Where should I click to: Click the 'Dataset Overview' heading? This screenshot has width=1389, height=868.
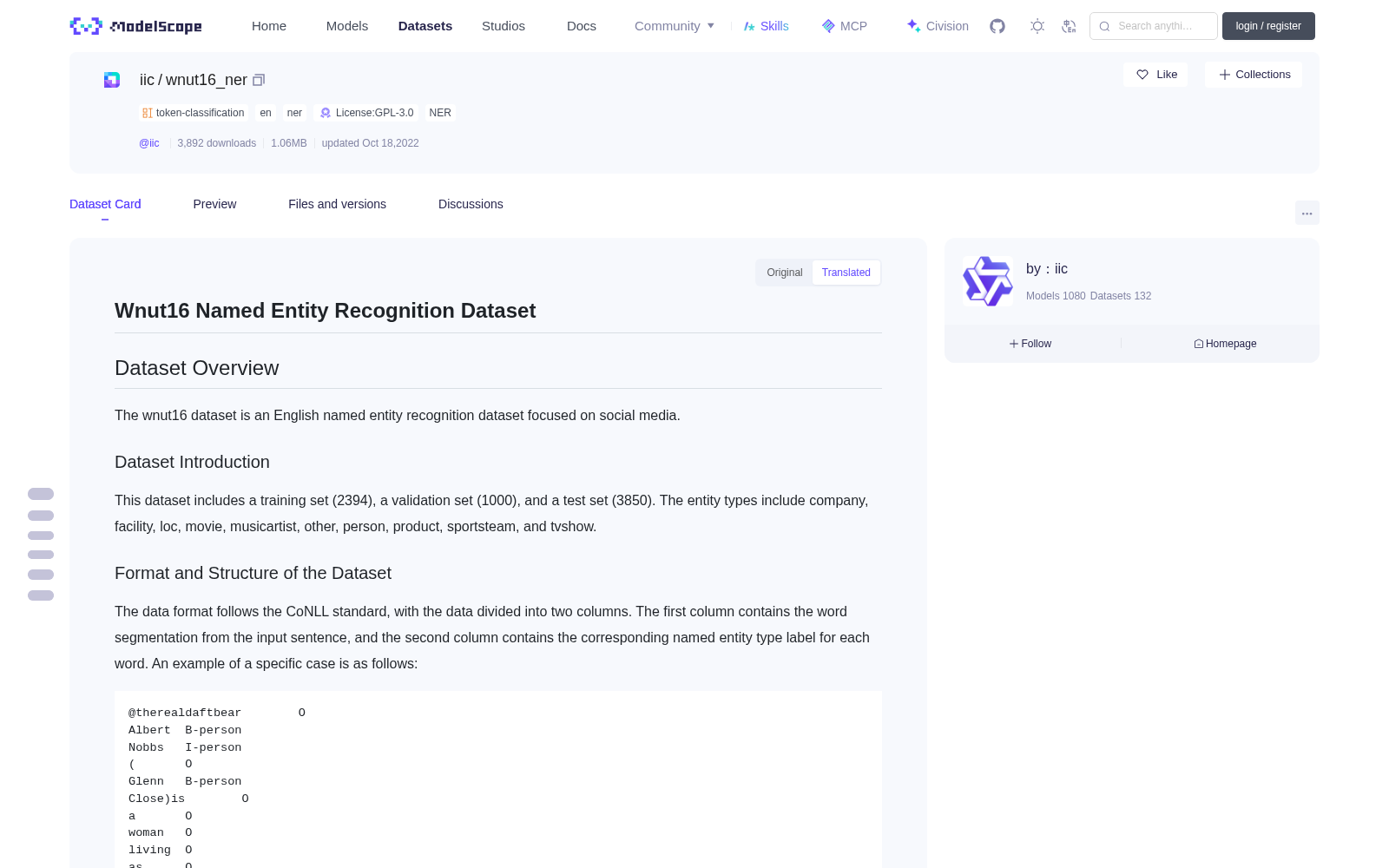[x=197, y=368]
